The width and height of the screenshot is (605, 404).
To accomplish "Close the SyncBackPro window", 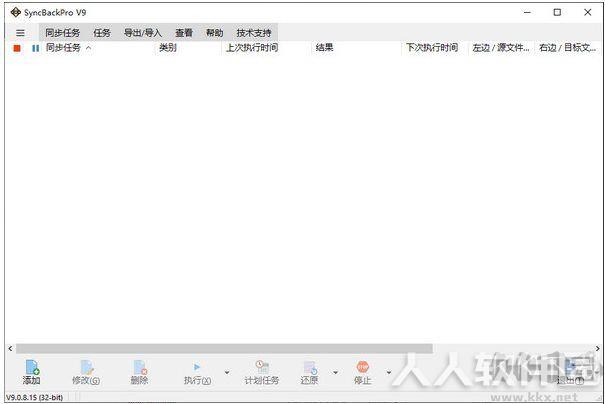I will click(x=588, y=12).
